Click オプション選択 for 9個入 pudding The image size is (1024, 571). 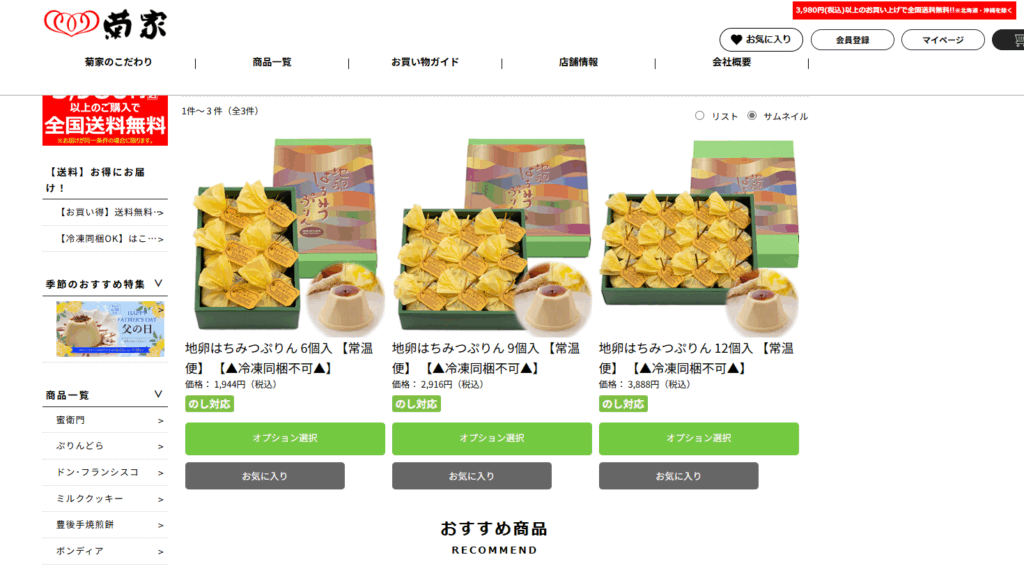tap(492, 438)
